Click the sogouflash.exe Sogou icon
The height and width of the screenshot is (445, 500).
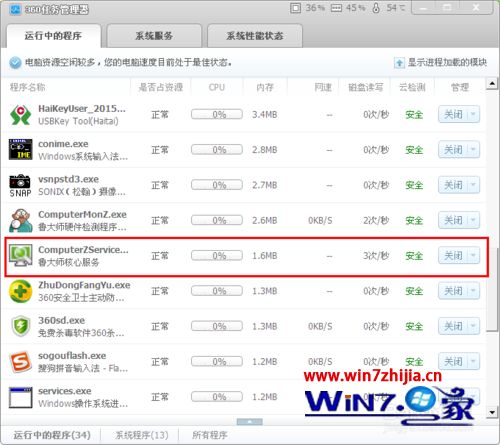(21, 362)
